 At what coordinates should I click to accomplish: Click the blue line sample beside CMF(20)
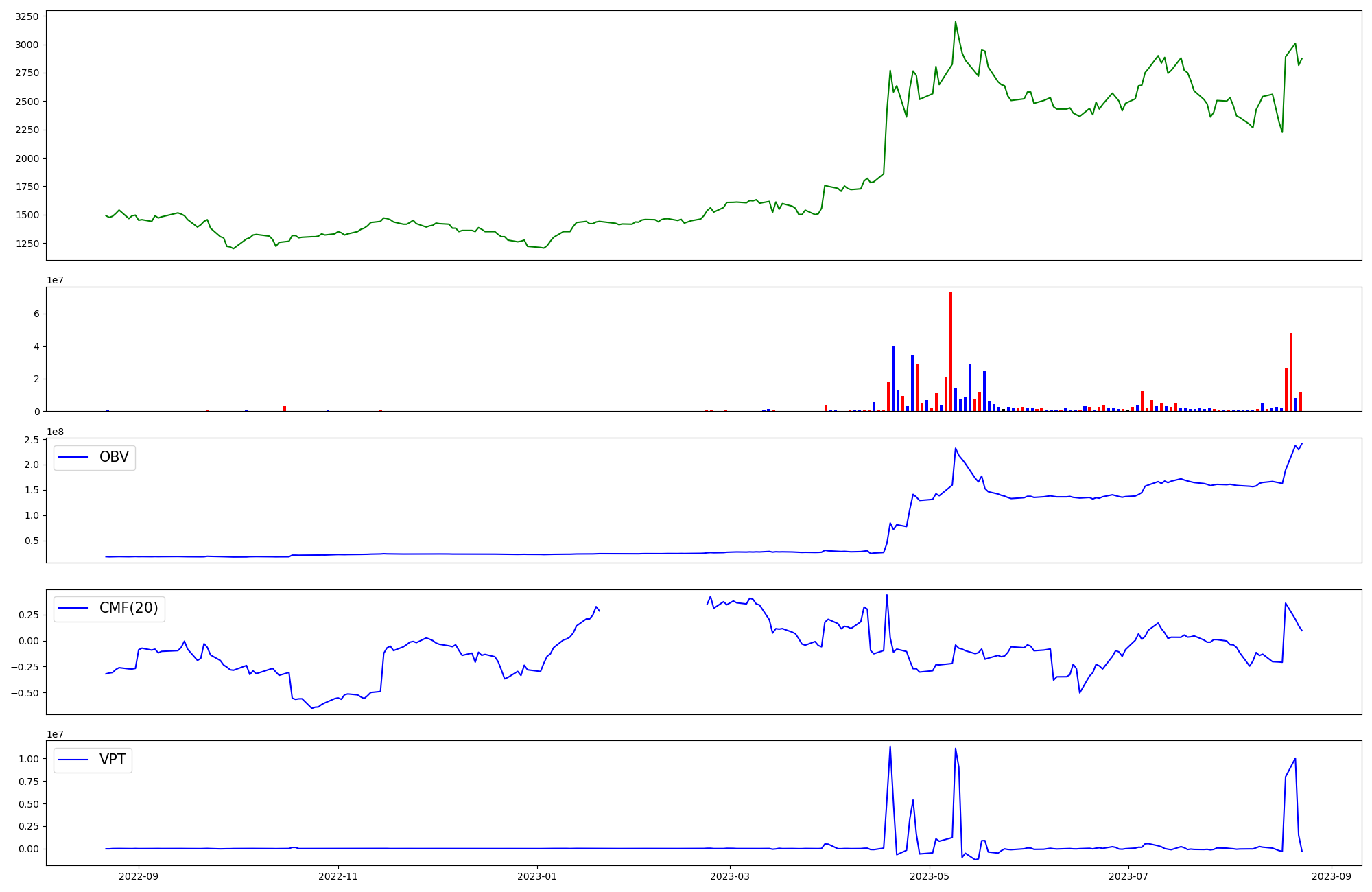(x=74, y=608)
